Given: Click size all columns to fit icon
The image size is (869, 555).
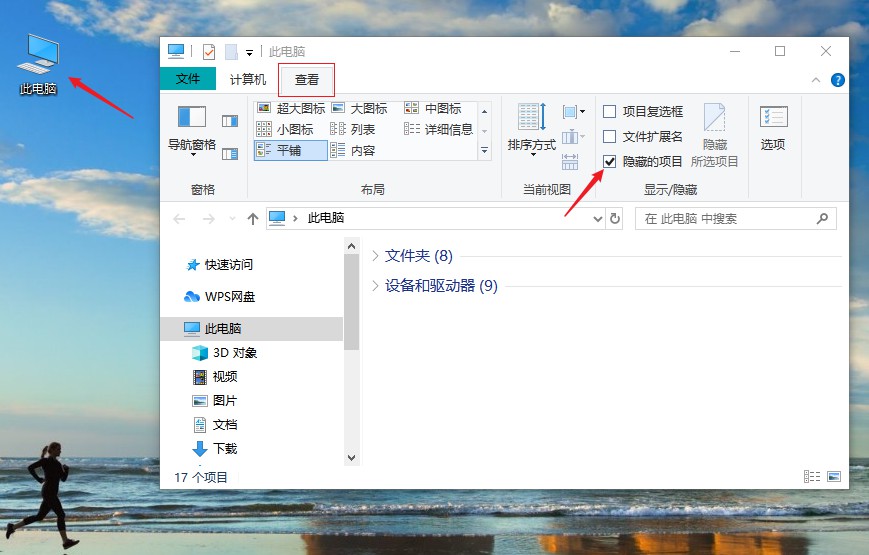Looking at the screenshot, I should point(570,161).
